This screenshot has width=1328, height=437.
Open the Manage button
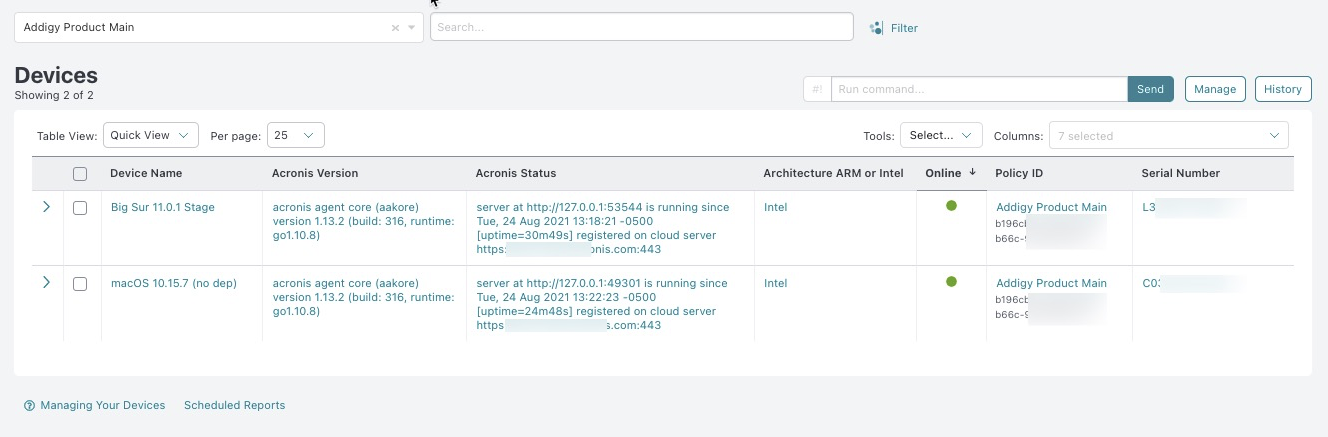(1215, 89)
